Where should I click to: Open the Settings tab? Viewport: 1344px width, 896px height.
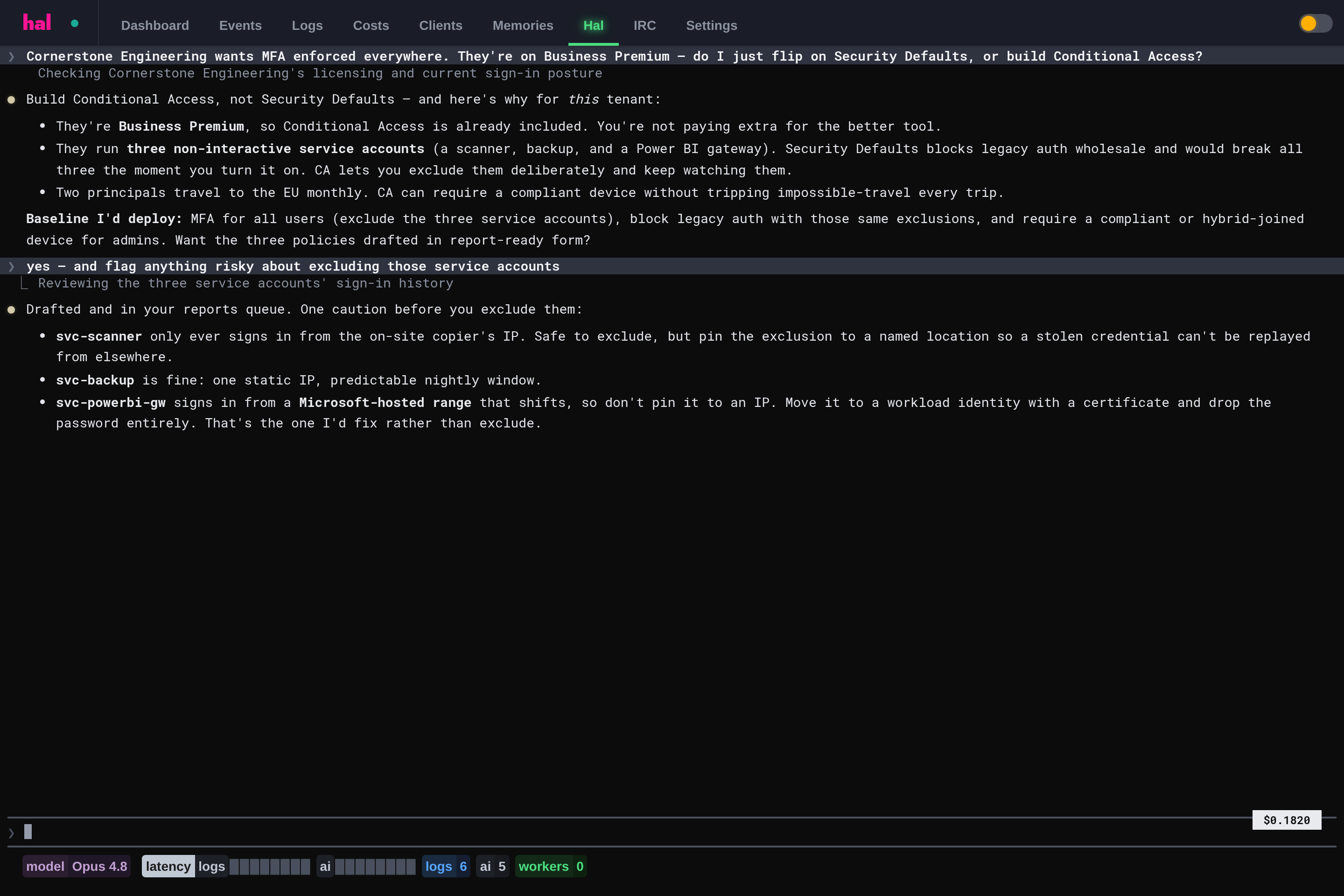click(x=711, y=25)
